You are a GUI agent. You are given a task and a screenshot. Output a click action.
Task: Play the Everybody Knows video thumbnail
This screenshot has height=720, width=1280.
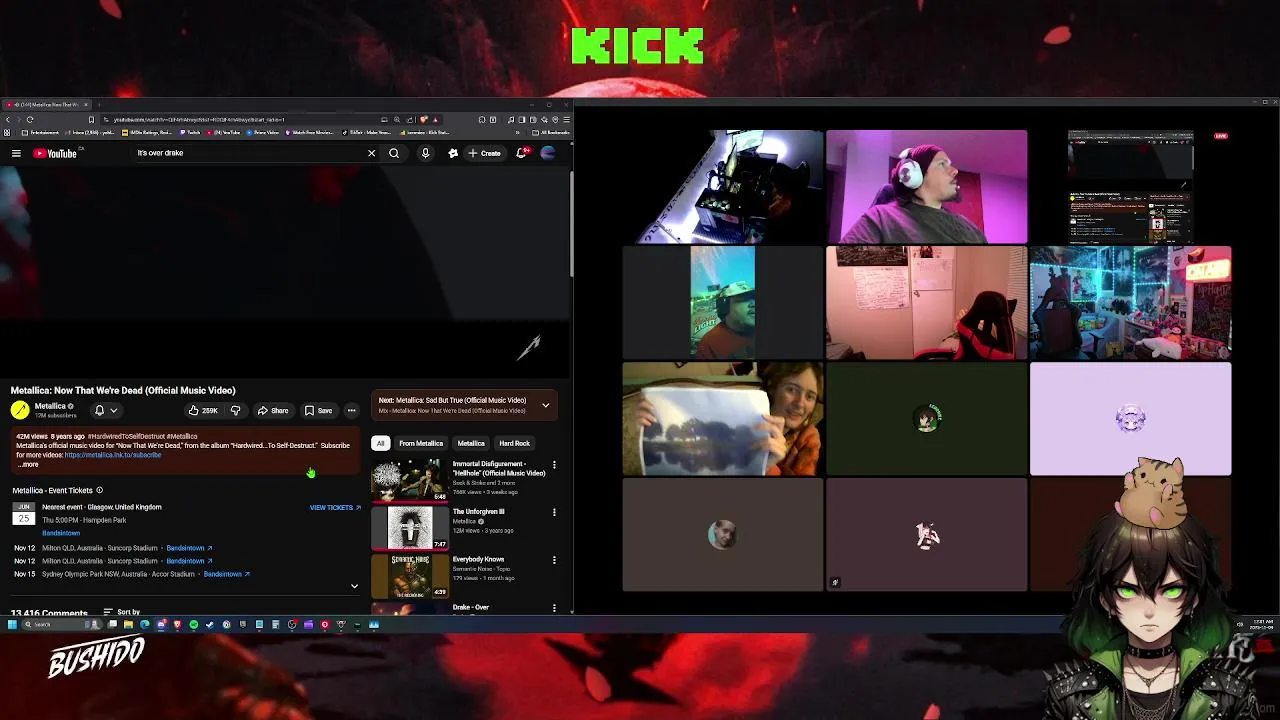(x=410, y=576)
